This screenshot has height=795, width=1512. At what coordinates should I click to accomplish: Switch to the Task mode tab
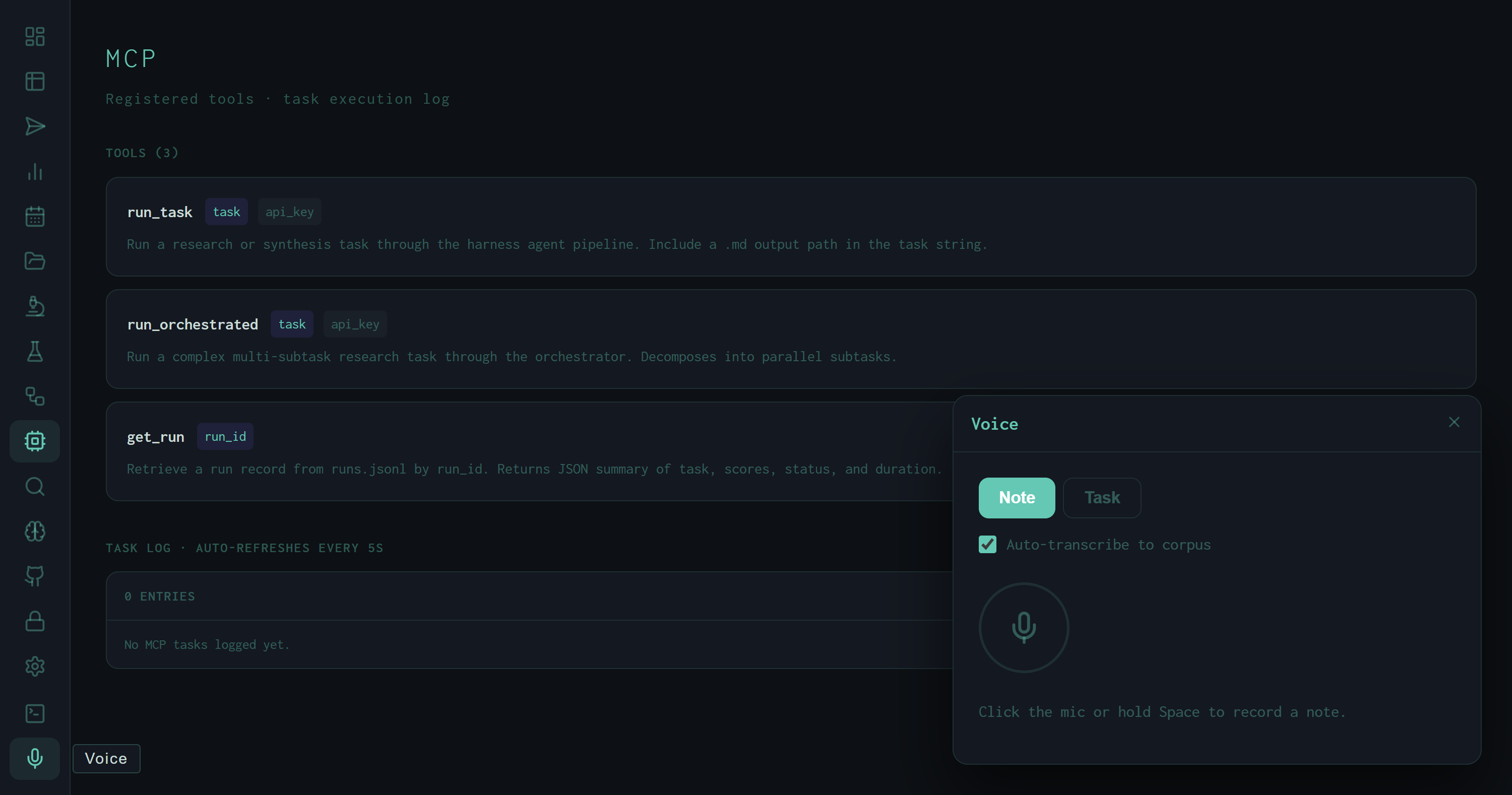point(1102,498)
